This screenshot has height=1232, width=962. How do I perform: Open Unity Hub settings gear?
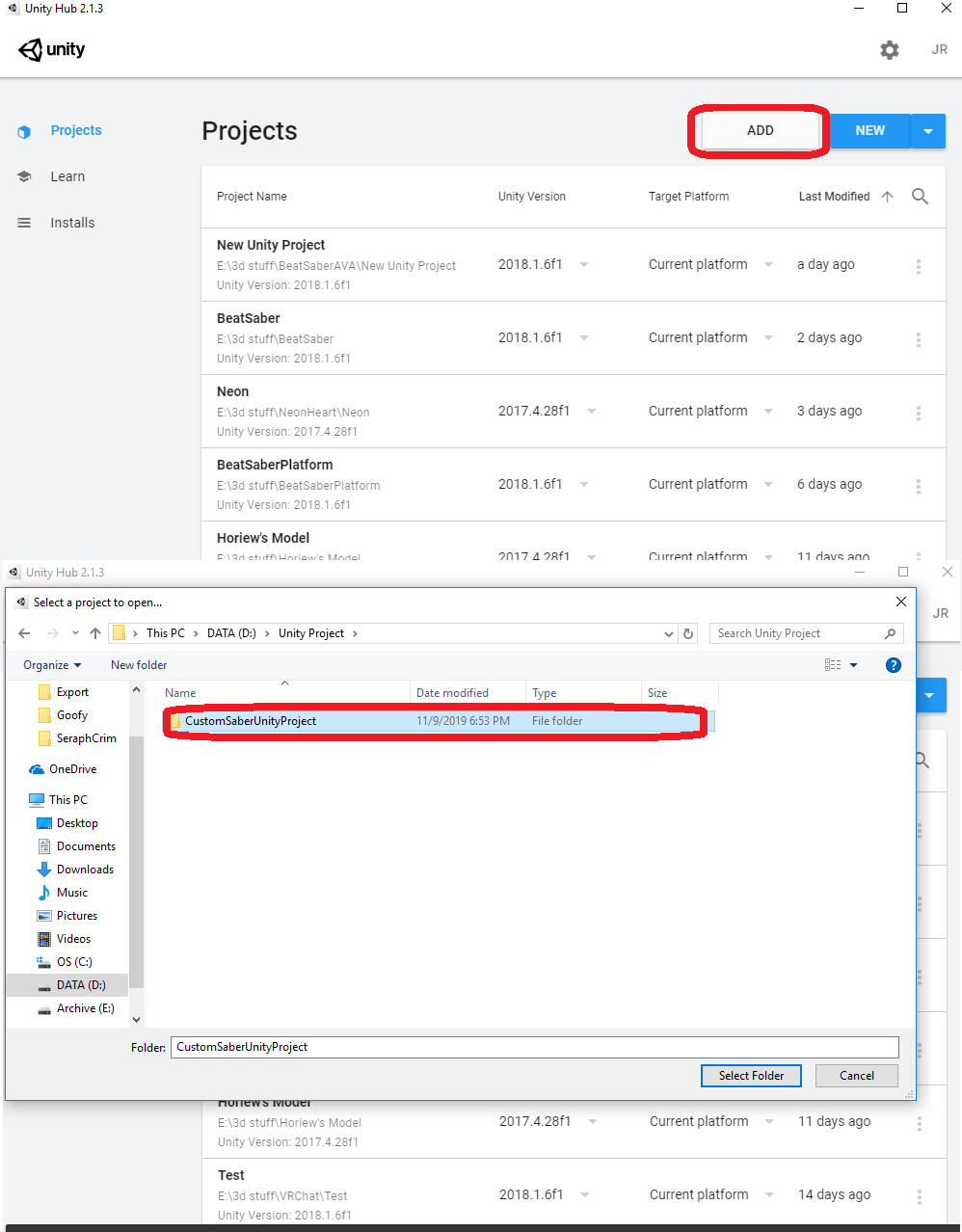(x=889, y=50)
